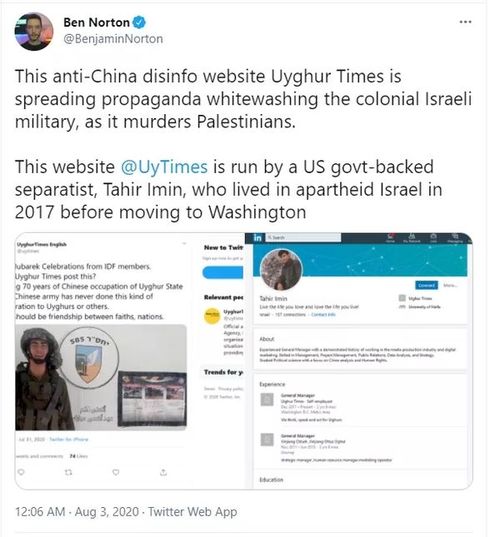Click the Ben Norton display name
The image size is (500, 537).
pyautogui.click(x=97, y=23)
